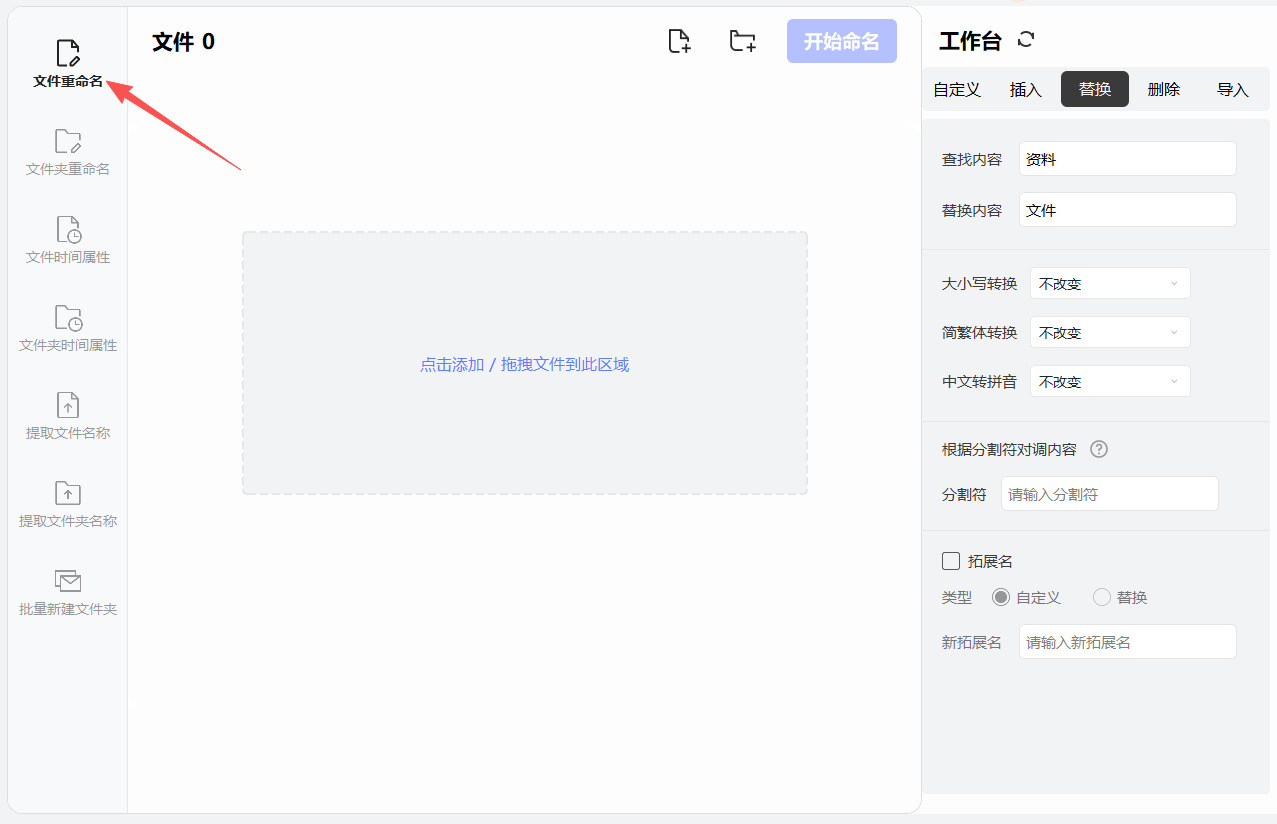This screenshot has width=1277, height=824.
Task: Switch to the 插入 tab
Action: [1026, 89]
